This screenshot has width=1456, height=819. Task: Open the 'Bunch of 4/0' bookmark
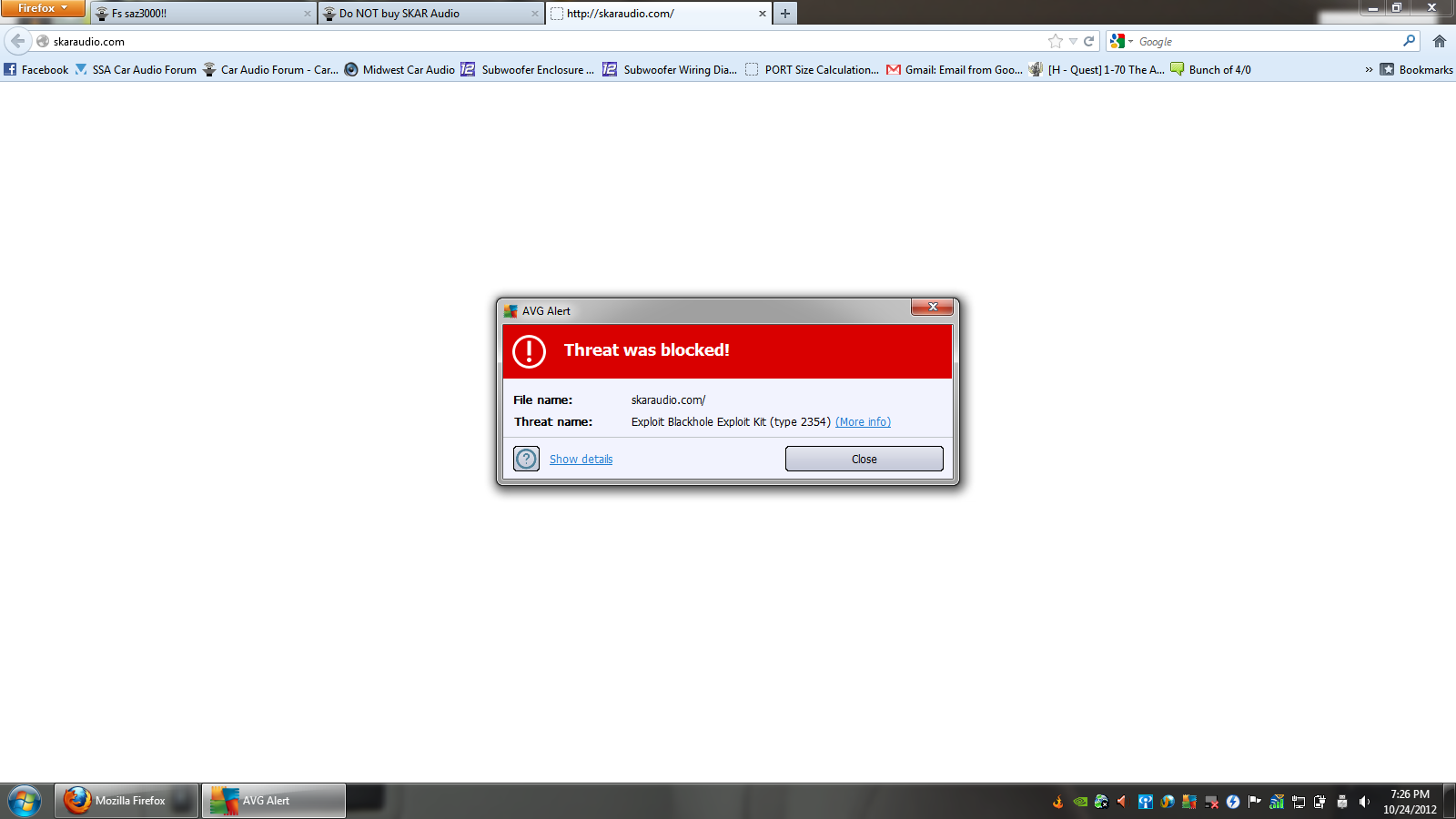[x=1211, y=69]
